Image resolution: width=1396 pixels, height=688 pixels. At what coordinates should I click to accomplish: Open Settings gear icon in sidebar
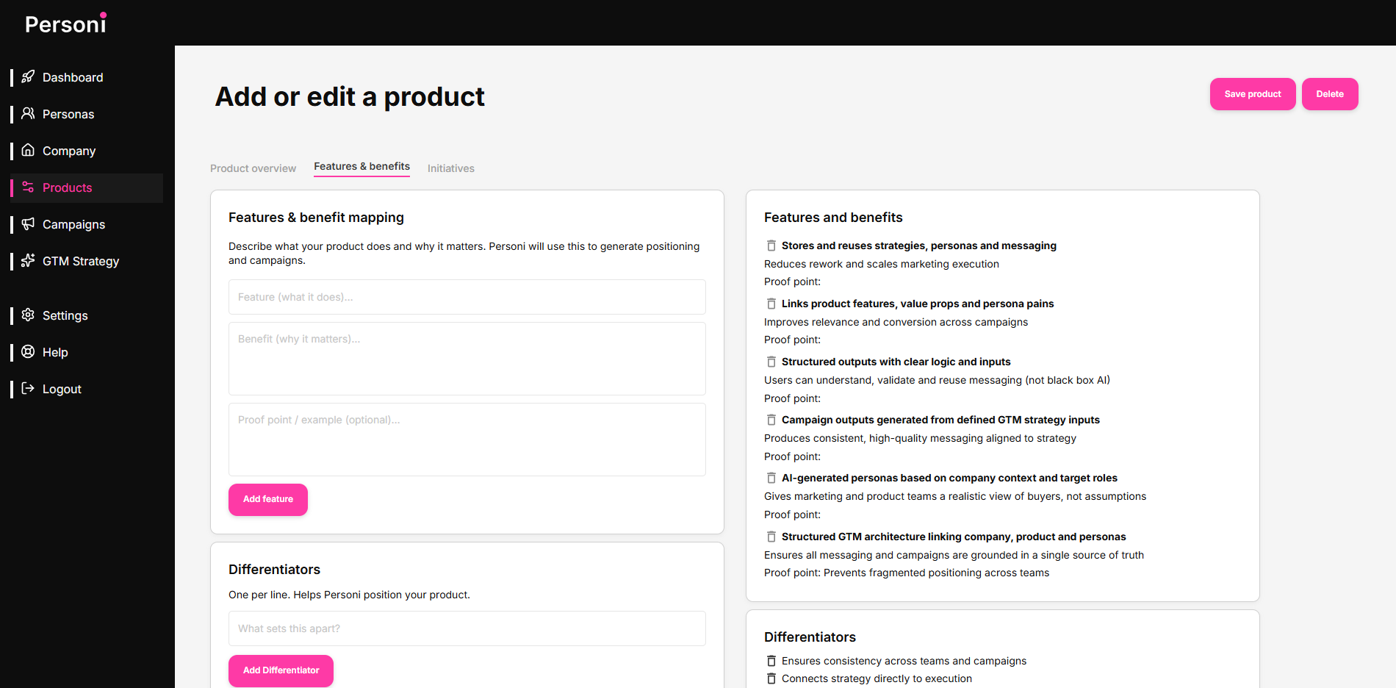point(28,315)
